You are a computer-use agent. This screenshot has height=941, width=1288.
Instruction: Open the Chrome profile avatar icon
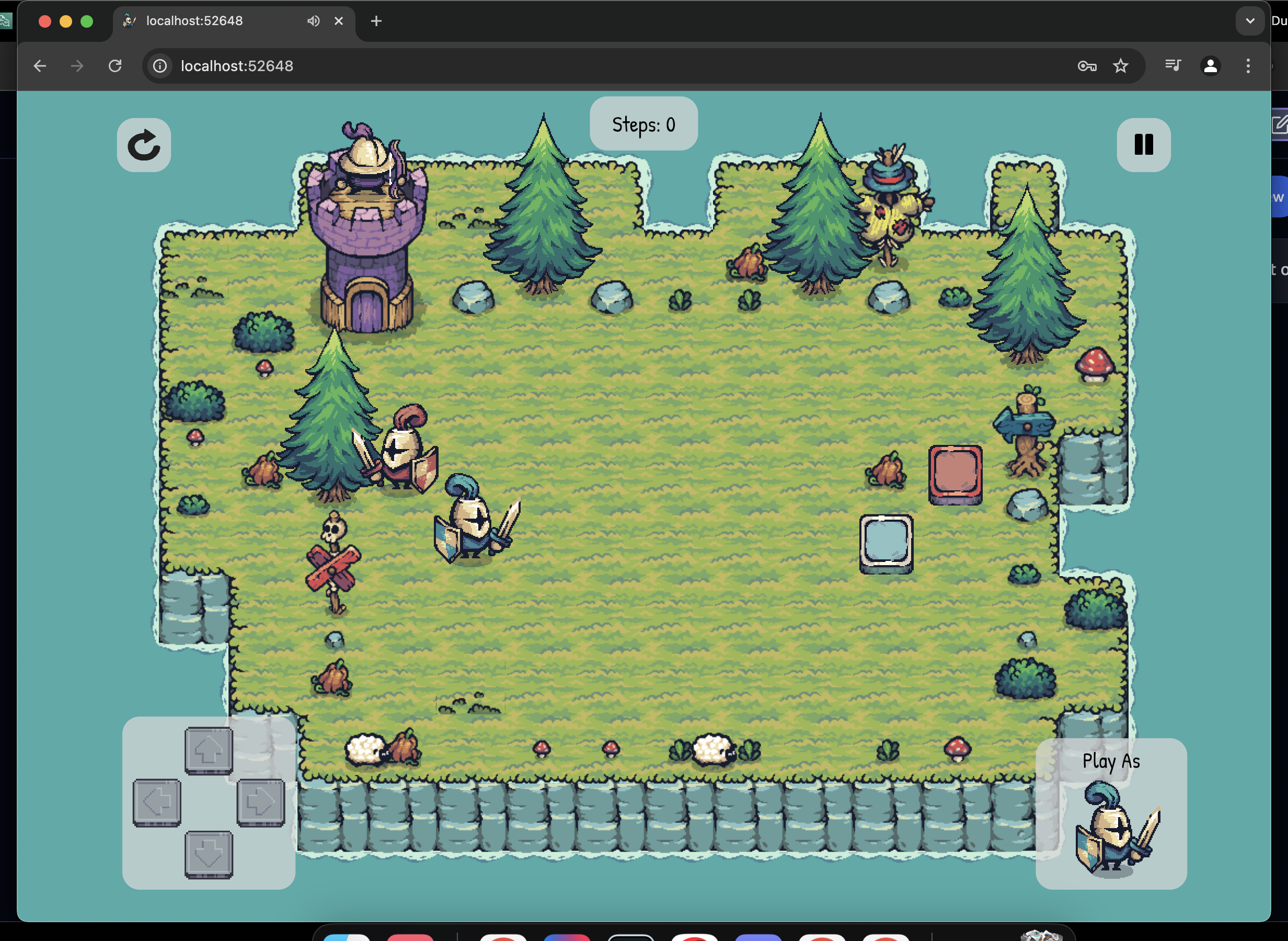(x=1210, y=66)
